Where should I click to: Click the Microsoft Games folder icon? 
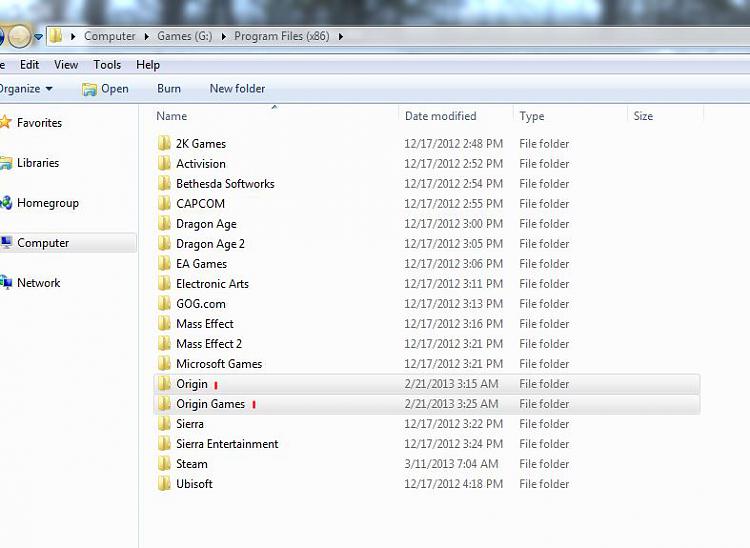164,364
